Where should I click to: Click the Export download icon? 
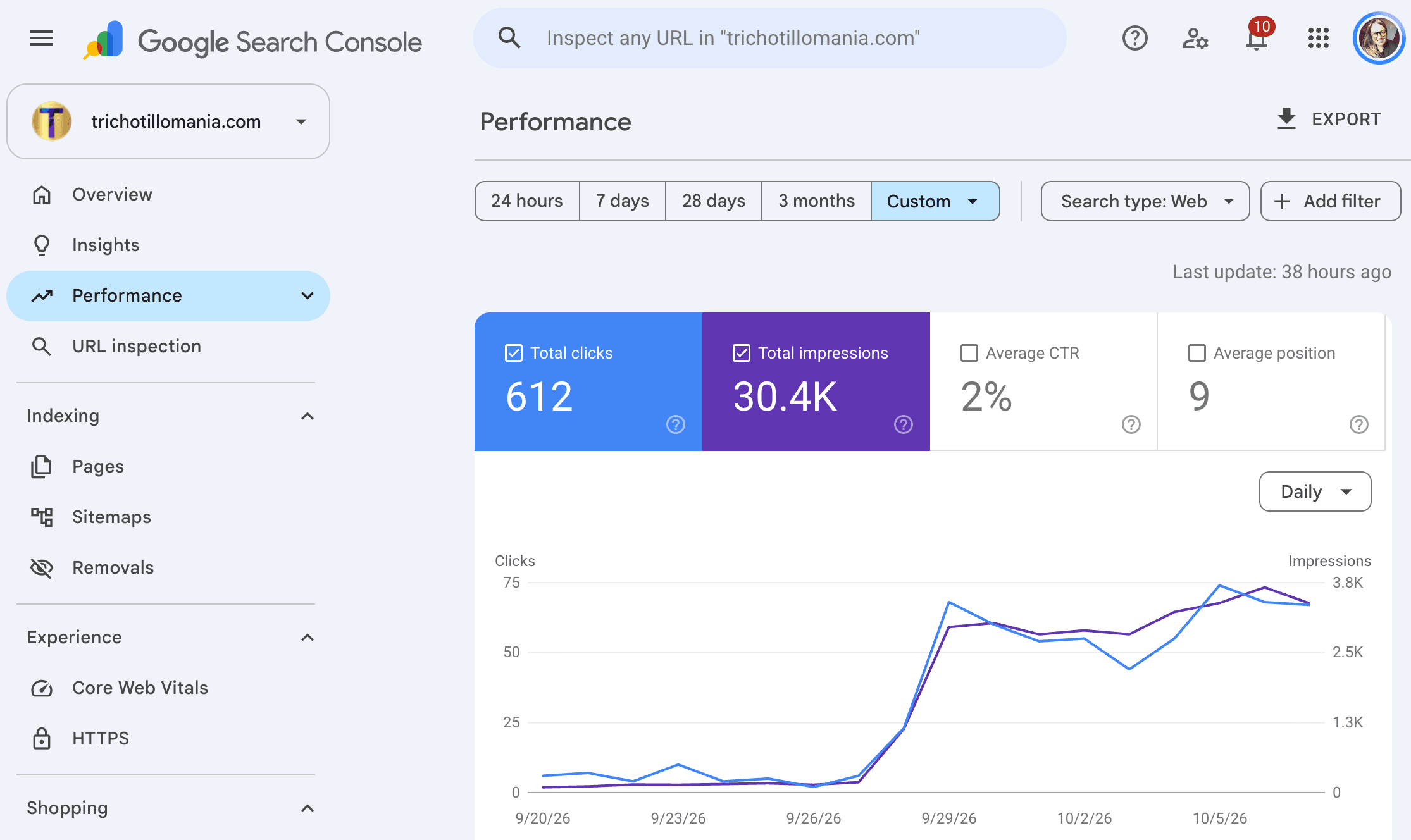point(1286,119)
